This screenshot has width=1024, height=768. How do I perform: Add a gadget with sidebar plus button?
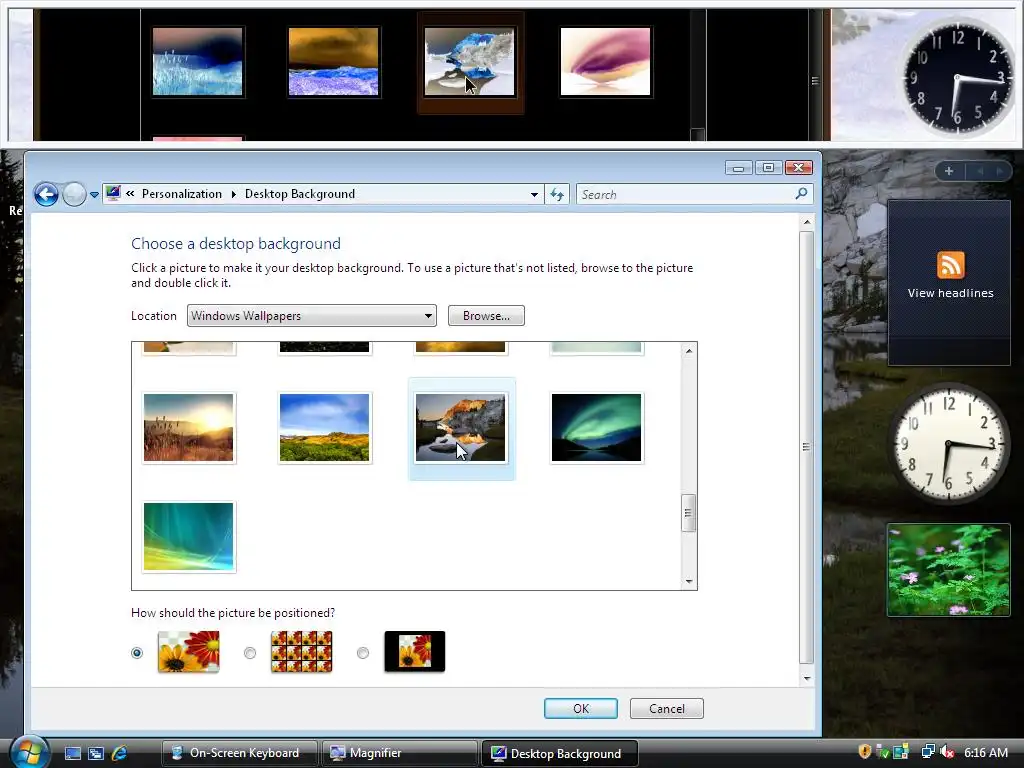949,171
